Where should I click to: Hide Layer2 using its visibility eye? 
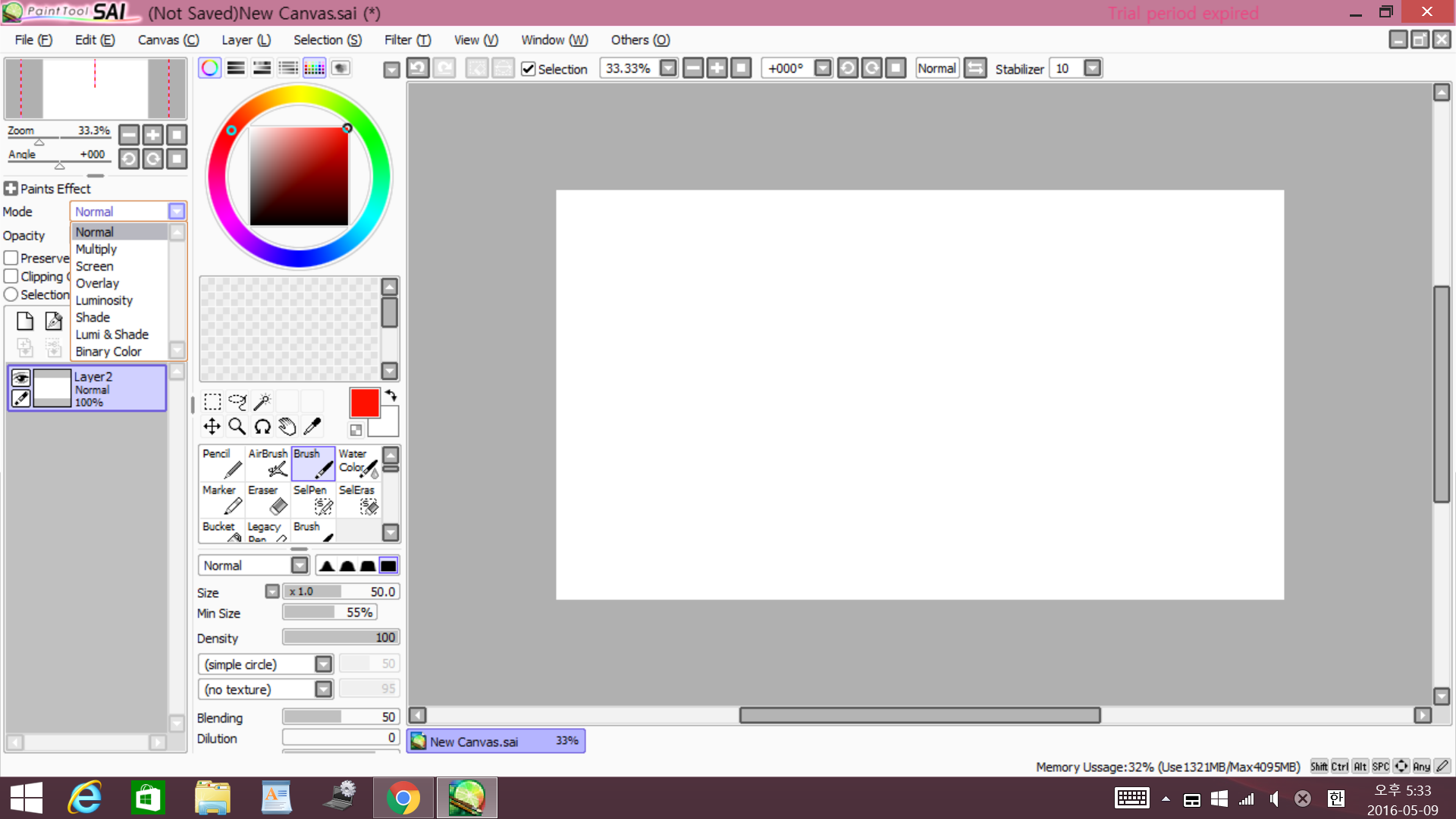pos(21,378)
